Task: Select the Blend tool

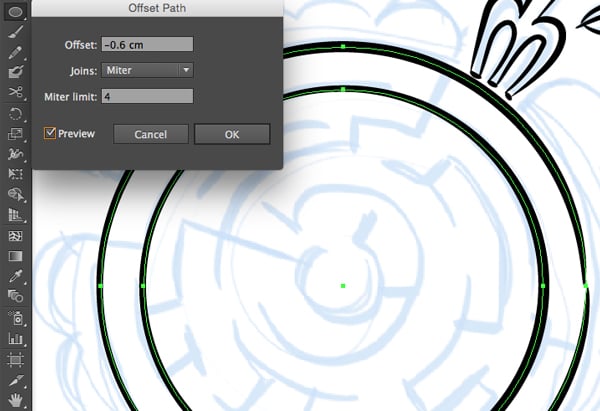Action: pyautogui.click(x=15, y=296)
